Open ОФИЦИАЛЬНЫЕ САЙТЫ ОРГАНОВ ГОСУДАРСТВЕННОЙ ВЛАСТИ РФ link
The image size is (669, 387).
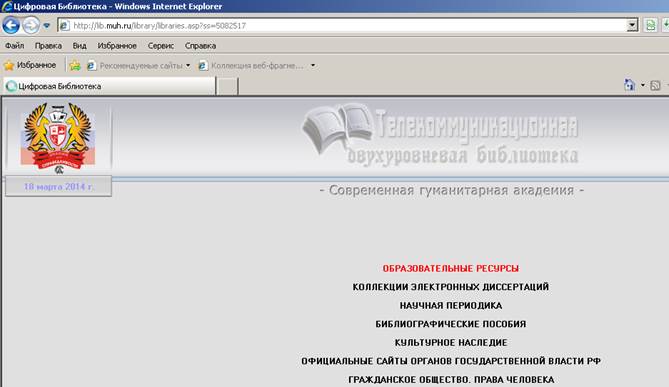[x=451, y=361]
